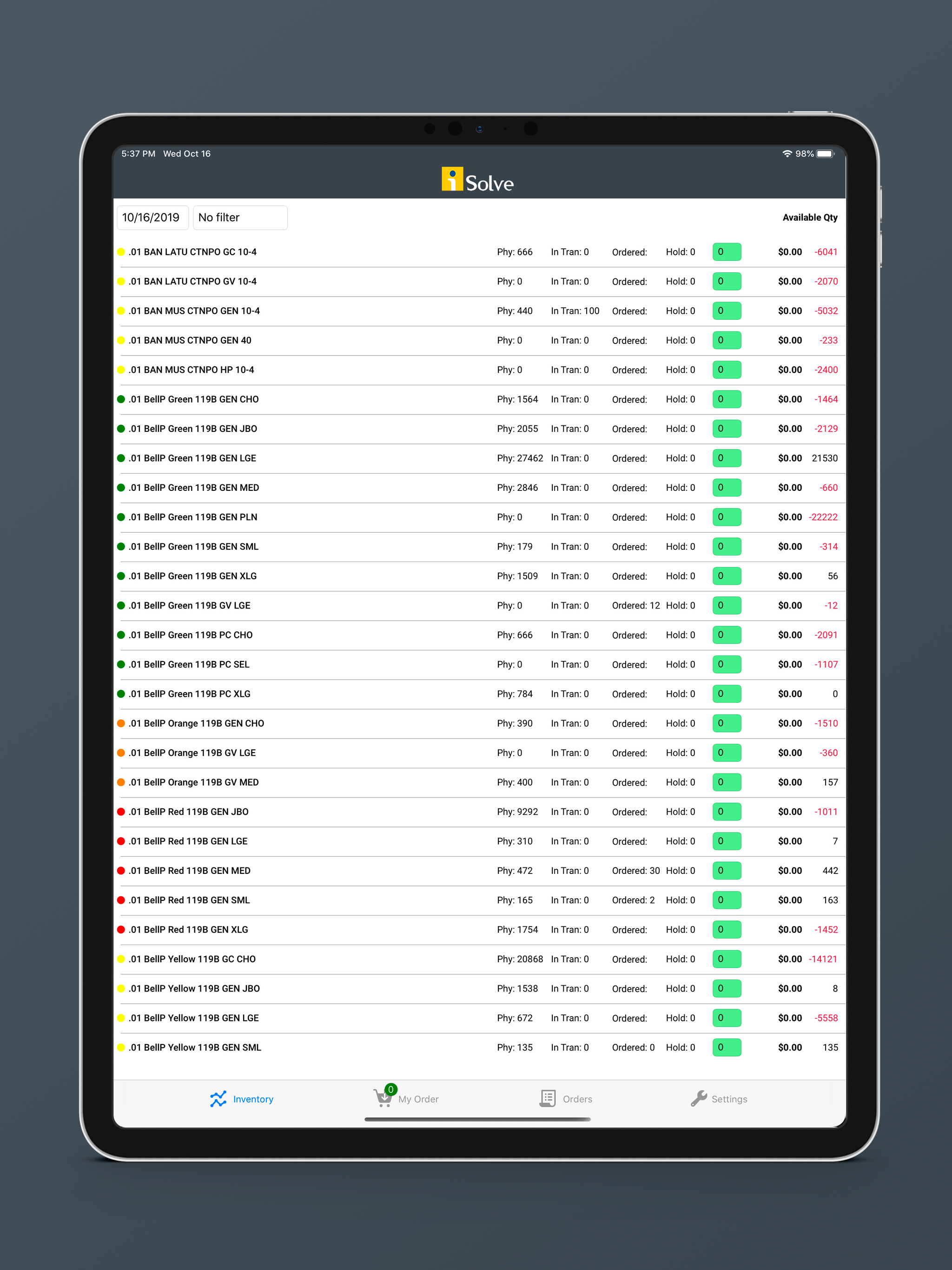
Task: Click yellow dot beside BAN MUS CTNPO GEN 40
Action: click(121, 340)
